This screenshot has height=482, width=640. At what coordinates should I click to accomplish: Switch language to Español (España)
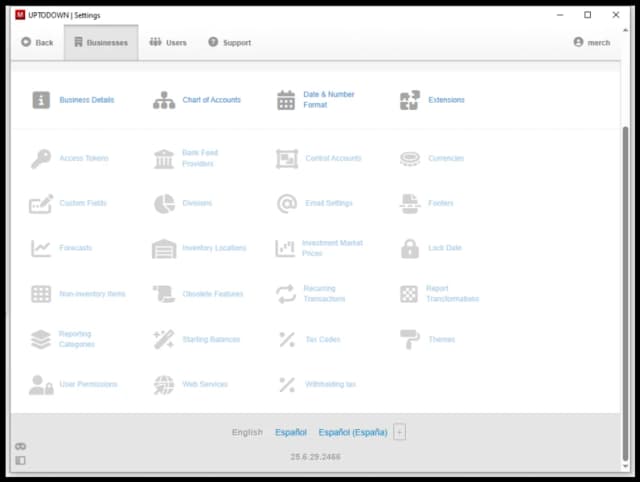coord(353,432)
